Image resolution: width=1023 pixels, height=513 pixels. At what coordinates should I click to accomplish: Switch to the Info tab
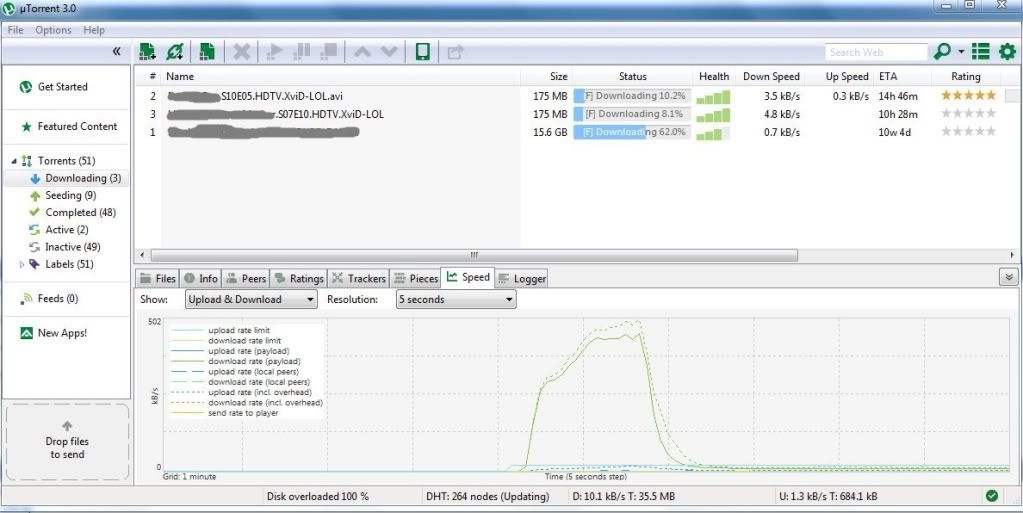[200, 278]
